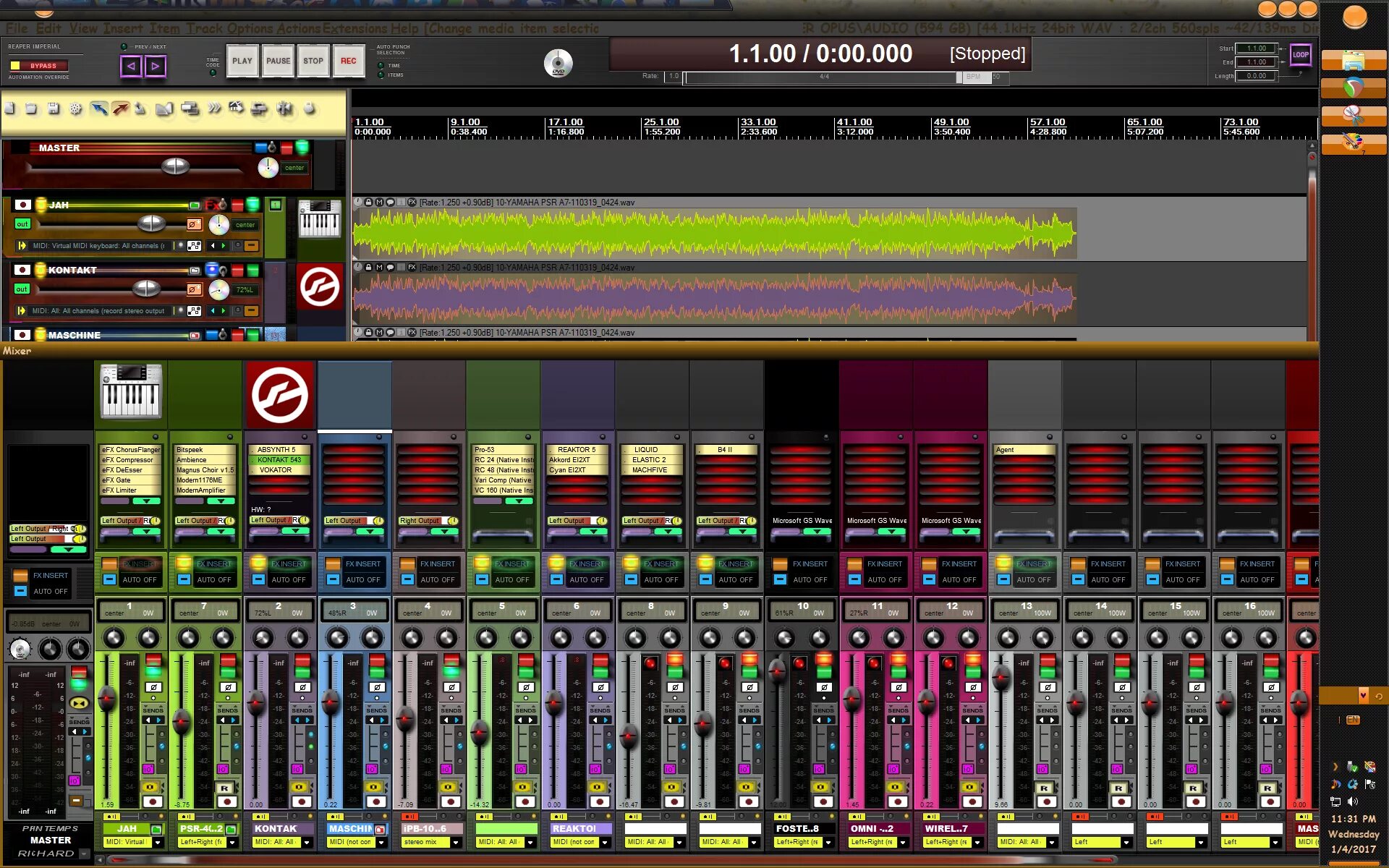Open the Edit menu
1389x868 pixels.
pyautogui.click(x=48, y=28)
